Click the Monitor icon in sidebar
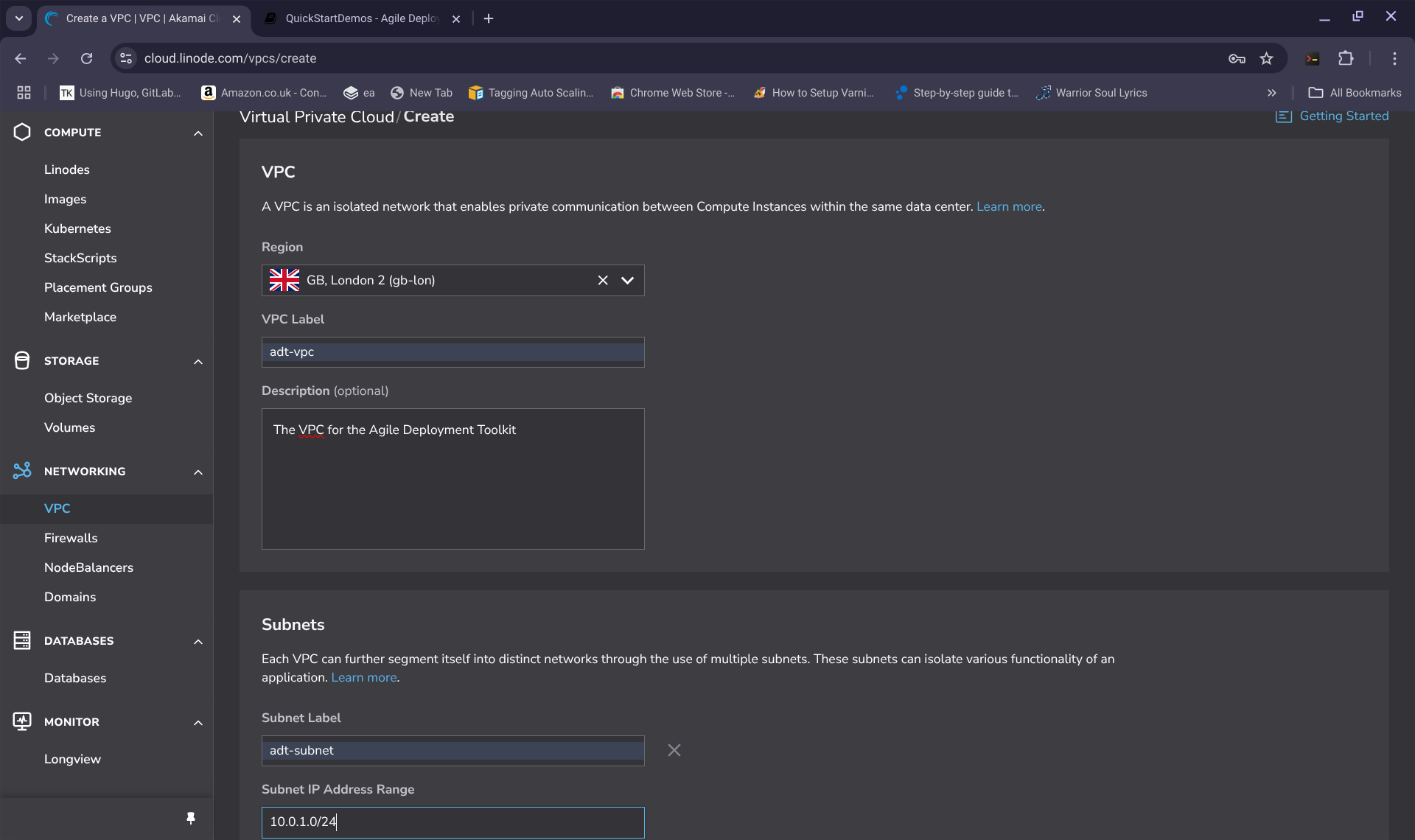 [x=22, y=721]
